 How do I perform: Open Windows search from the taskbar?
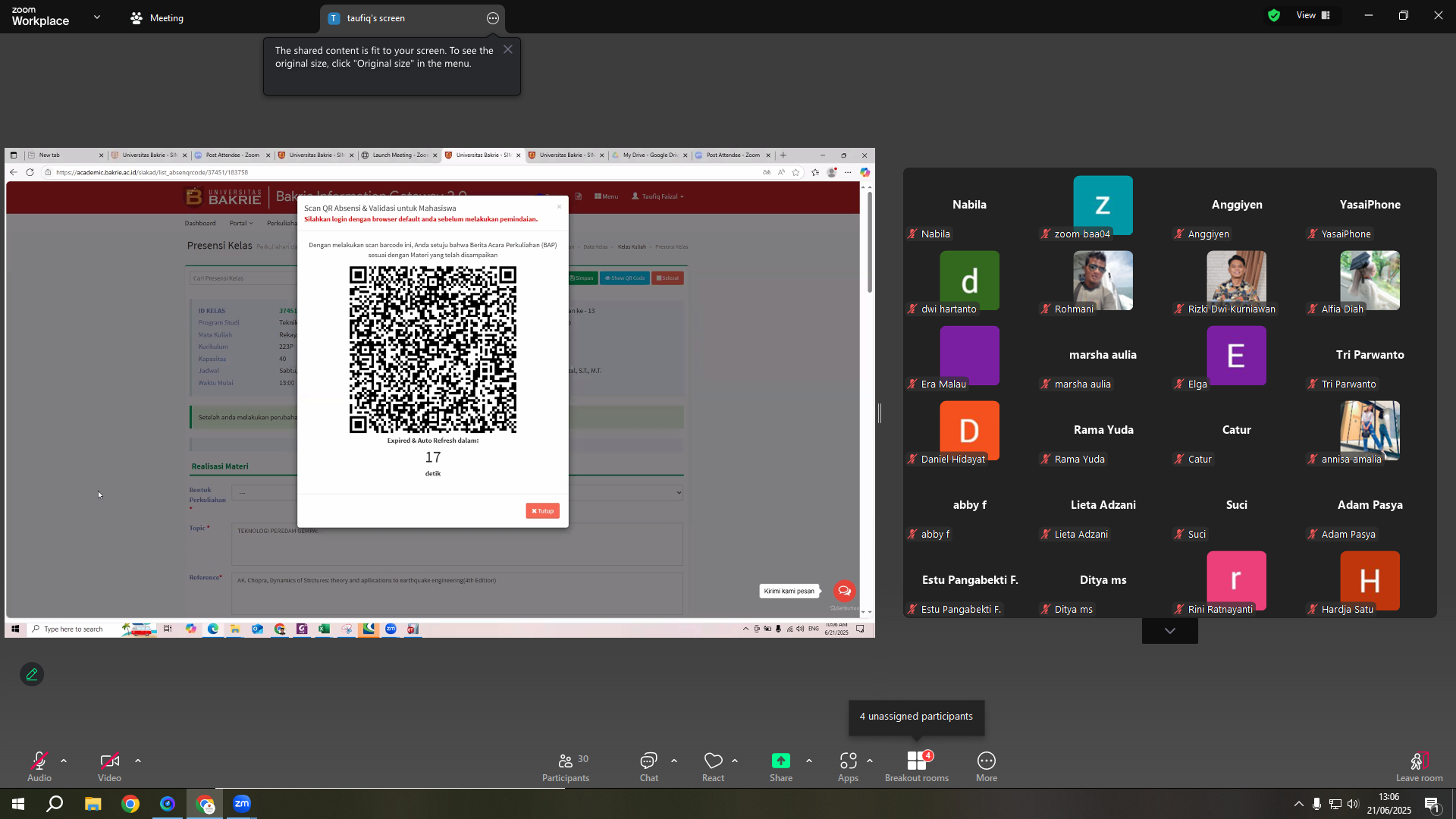click(x=55, y=804)
